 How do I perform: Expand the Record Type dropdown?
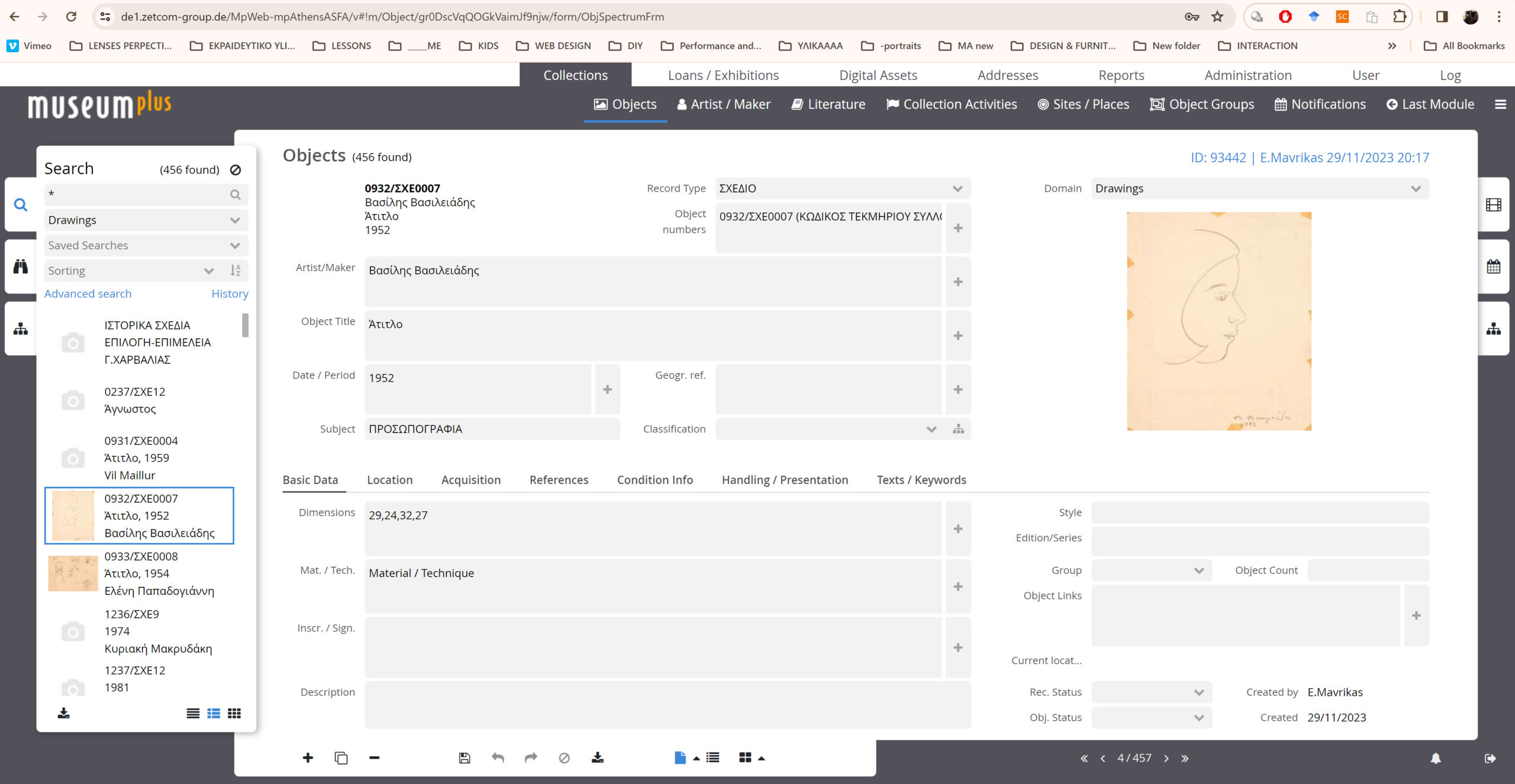(957, 189)
